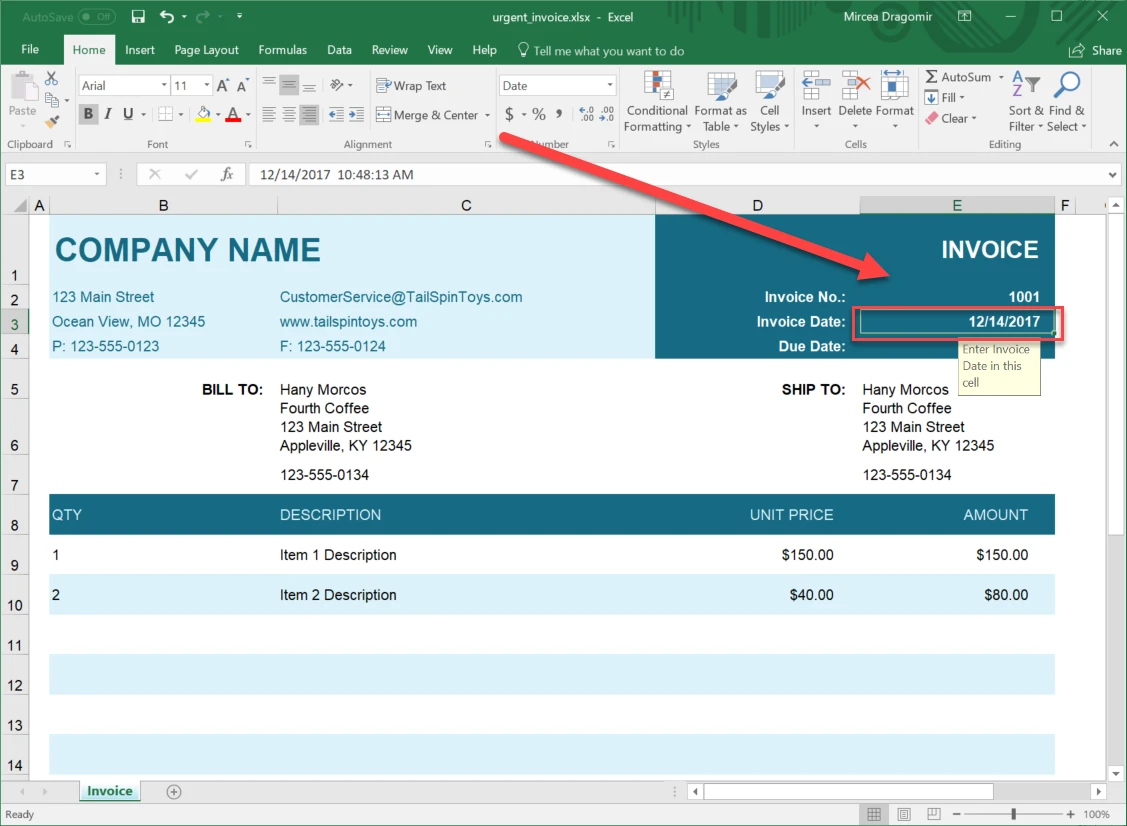The image size is (1127, 826).
Task: Click the Select All corner triangle
Action: click(x=19, y=206)
